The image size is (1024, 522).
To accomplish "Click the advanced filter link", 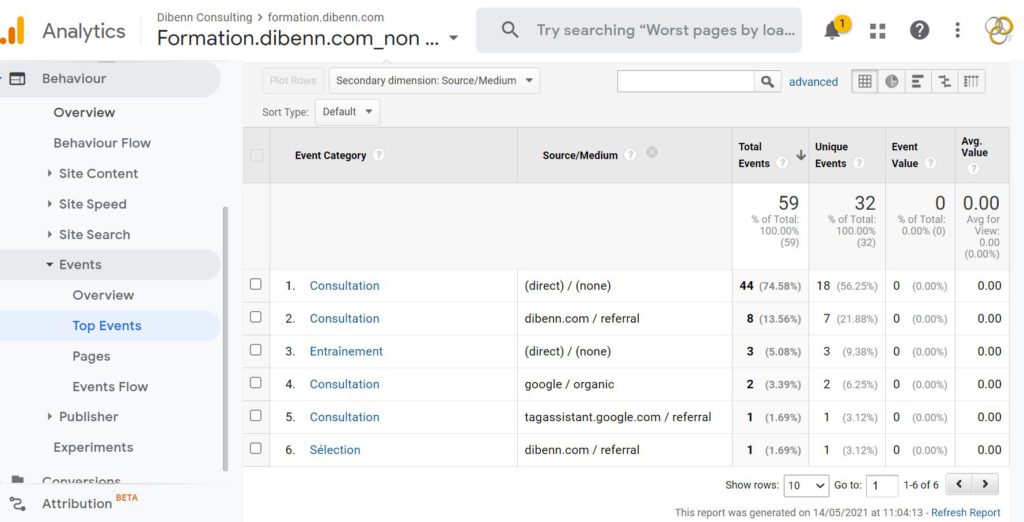I will click(813, 82).
